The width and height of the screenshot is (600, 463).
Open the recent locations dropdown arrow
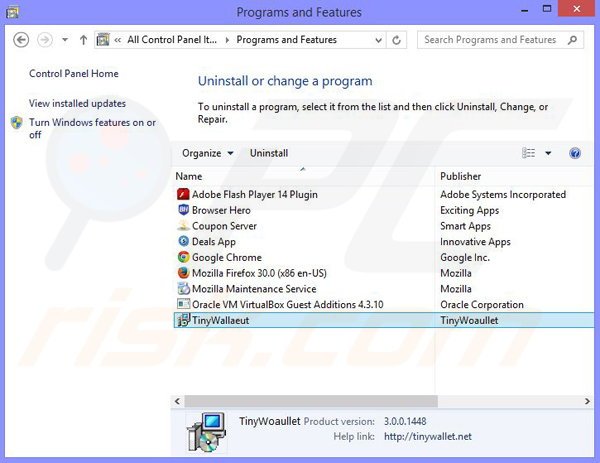tap(65, 40)
